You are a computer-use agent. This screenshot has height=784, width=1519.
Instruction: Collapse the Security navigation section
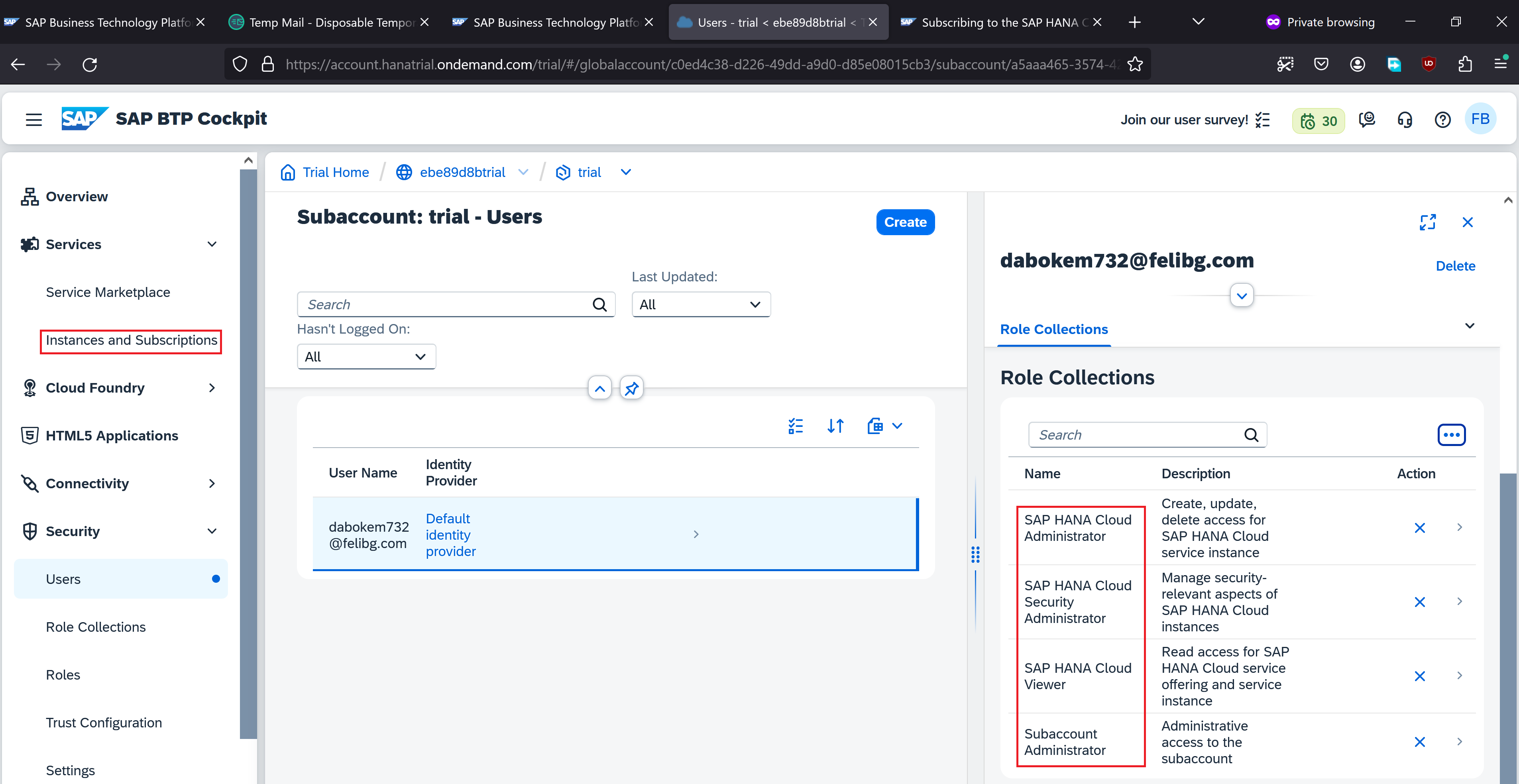212,531
